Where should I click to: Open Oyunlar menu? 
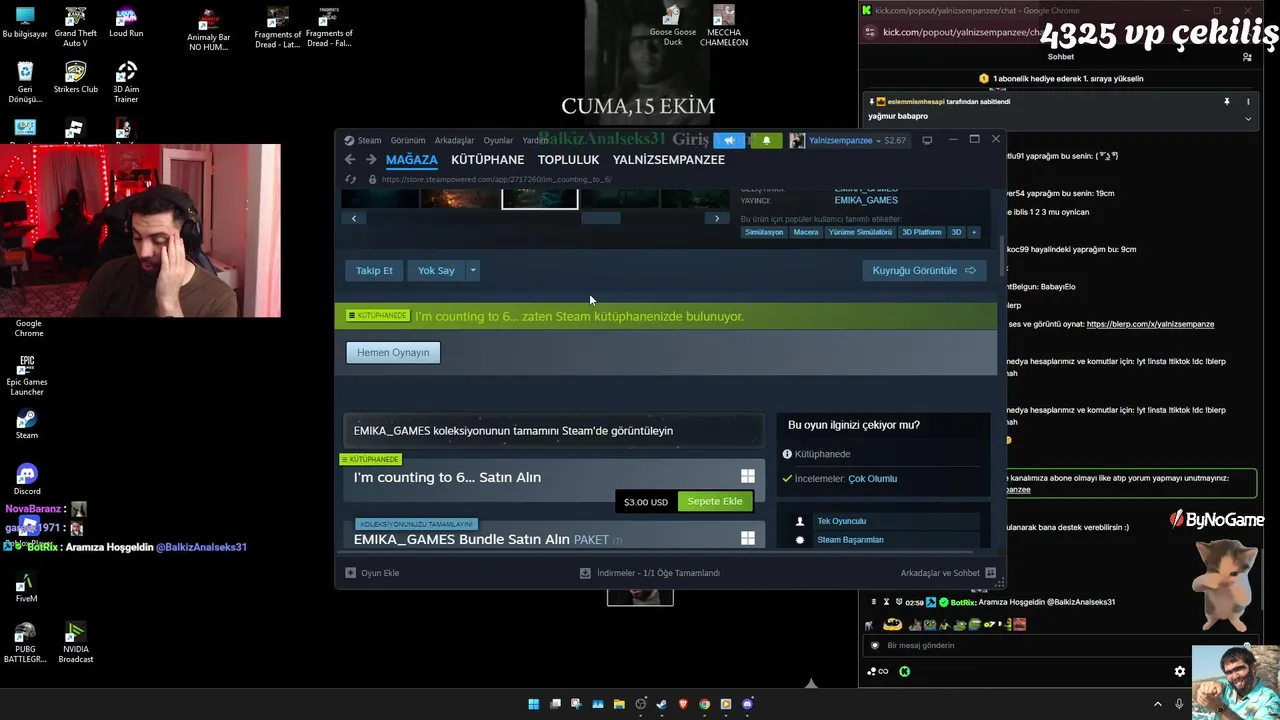pyautogui.click(x=498, y=141)
